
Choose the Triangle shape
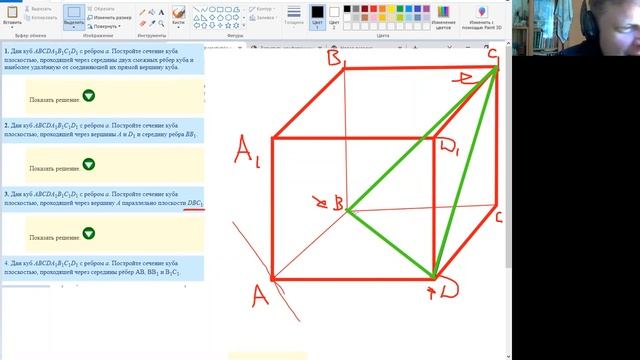pos(196,18)
